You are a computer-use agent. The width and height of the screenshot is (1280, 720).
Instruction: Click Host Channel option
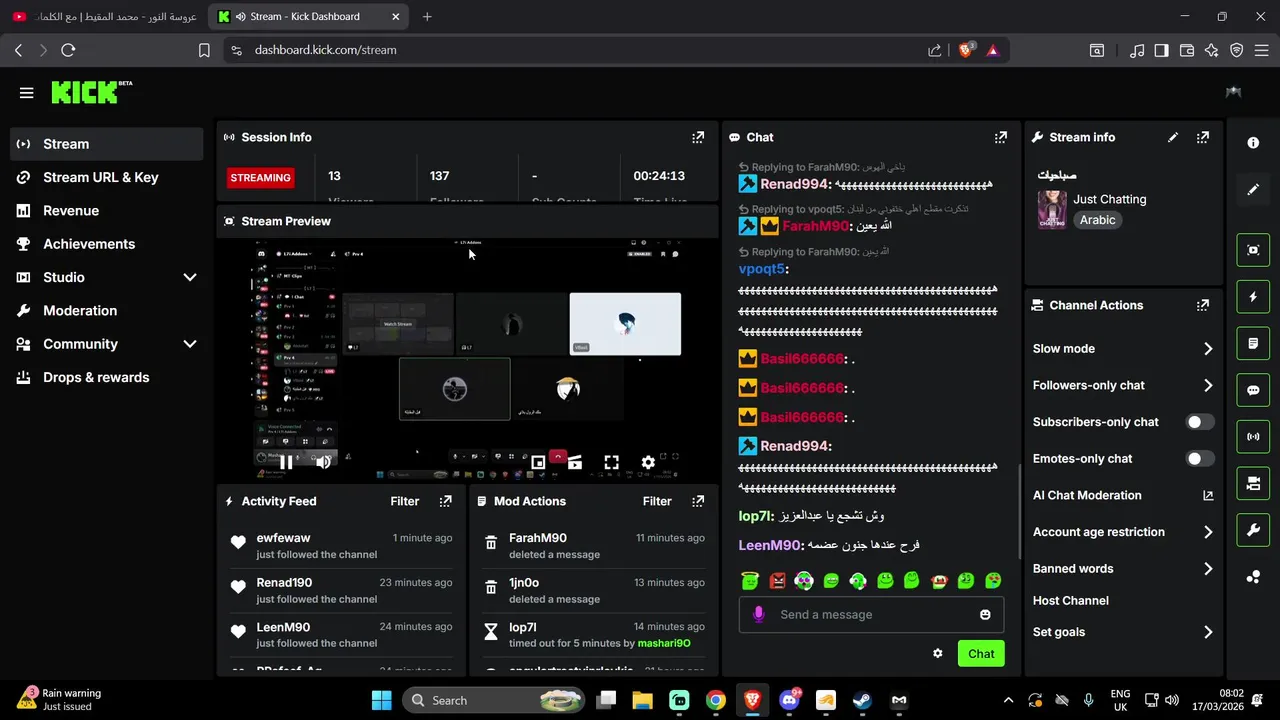(1070, 600)
